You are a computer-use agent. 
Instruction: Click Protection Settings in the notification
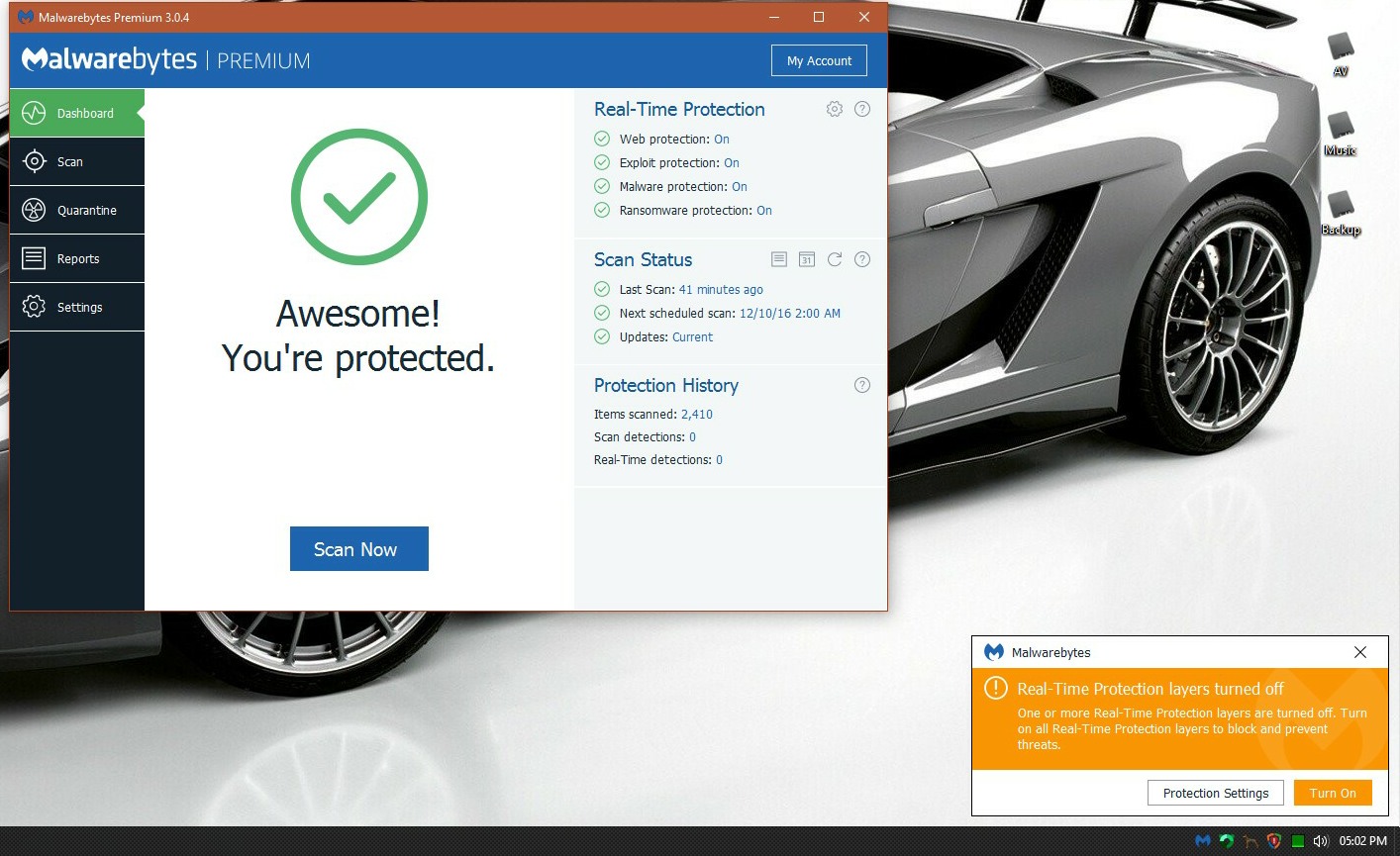[1216, 793]
